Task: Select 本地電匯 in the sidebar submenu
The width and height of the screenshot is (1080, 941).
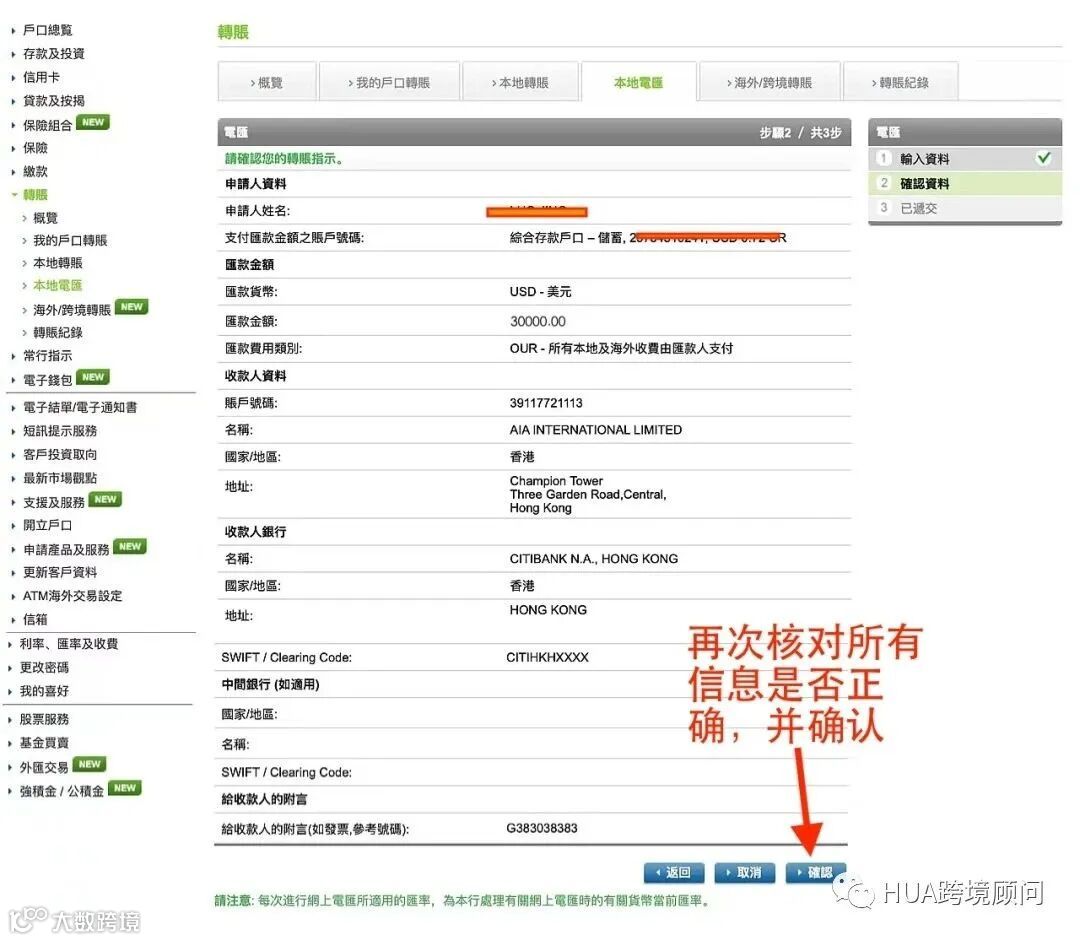Action: (57, 285)
